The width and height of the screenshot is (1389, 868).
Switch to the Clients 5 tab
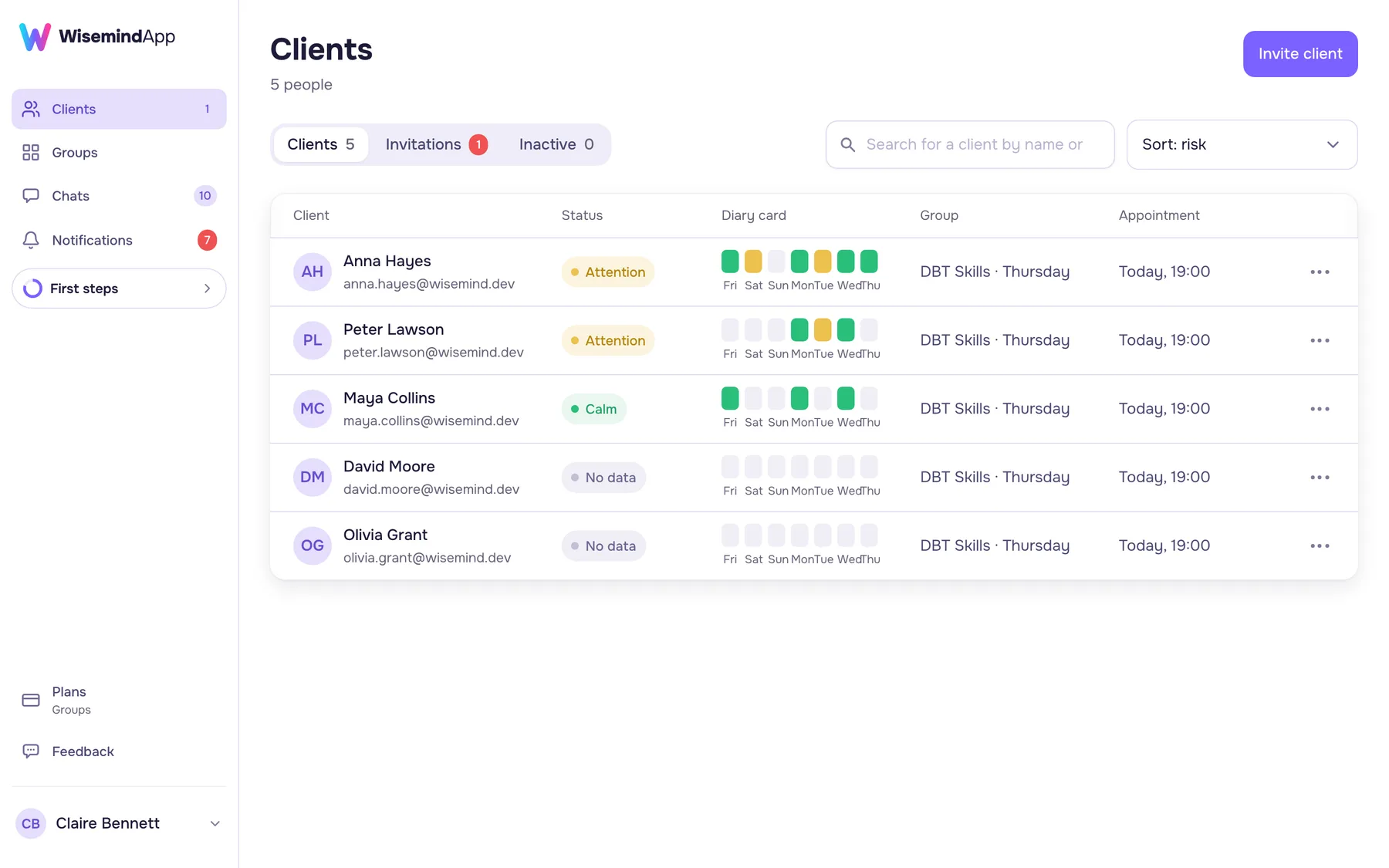(x=321, y=144)
